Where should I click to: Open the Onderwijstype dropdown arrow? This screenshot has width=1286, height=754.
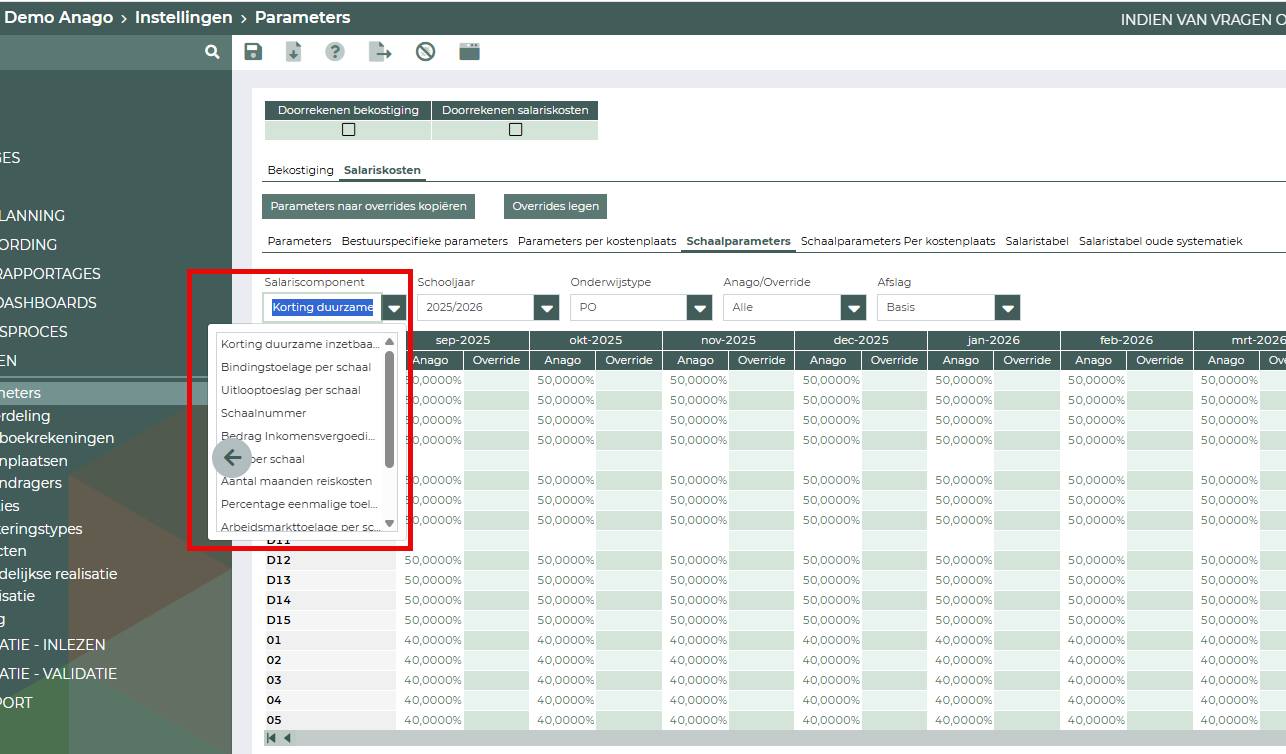coord(699,308)
